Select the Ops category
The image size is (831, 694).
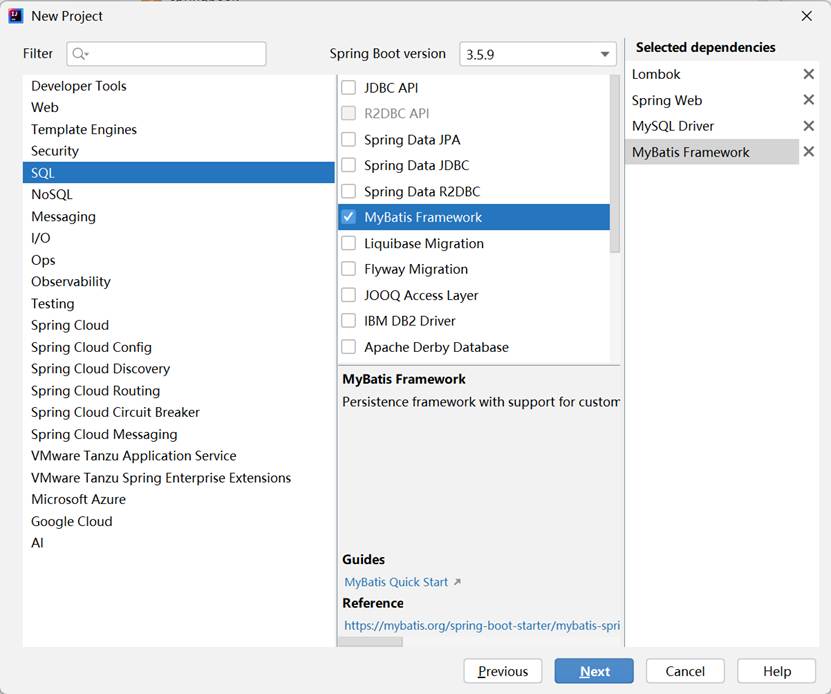pyautogui.click(x=179, y=260)
